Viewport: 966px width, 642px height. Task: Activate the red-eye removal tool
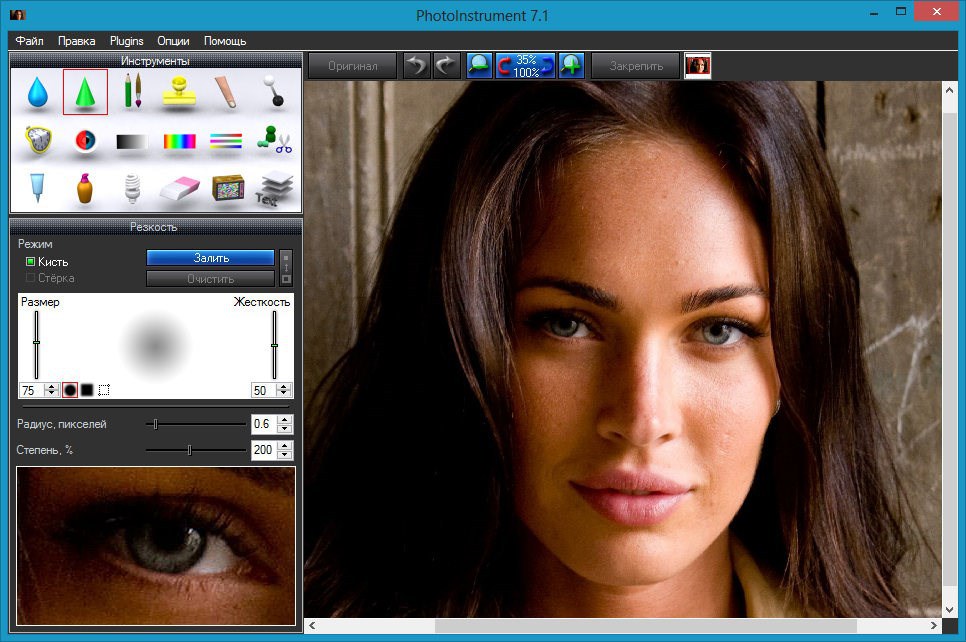pos(84,140)
